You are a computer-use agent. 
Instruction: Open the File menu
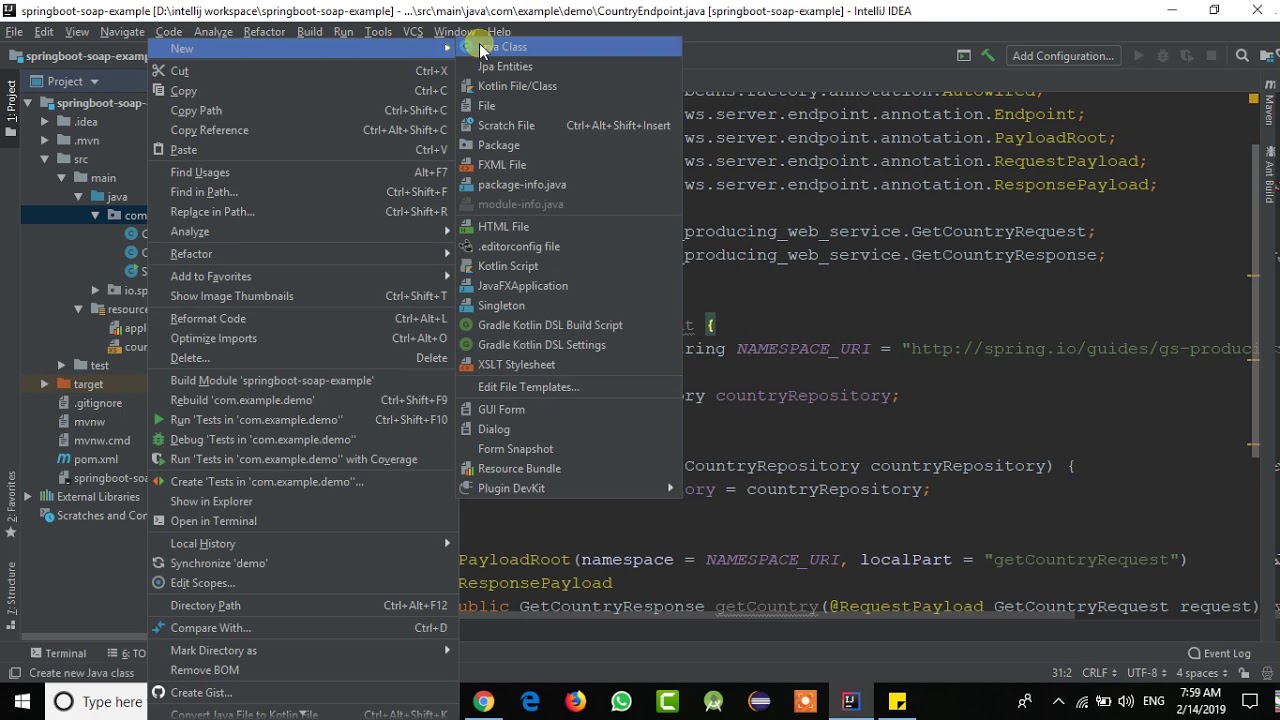pos(14,32)
